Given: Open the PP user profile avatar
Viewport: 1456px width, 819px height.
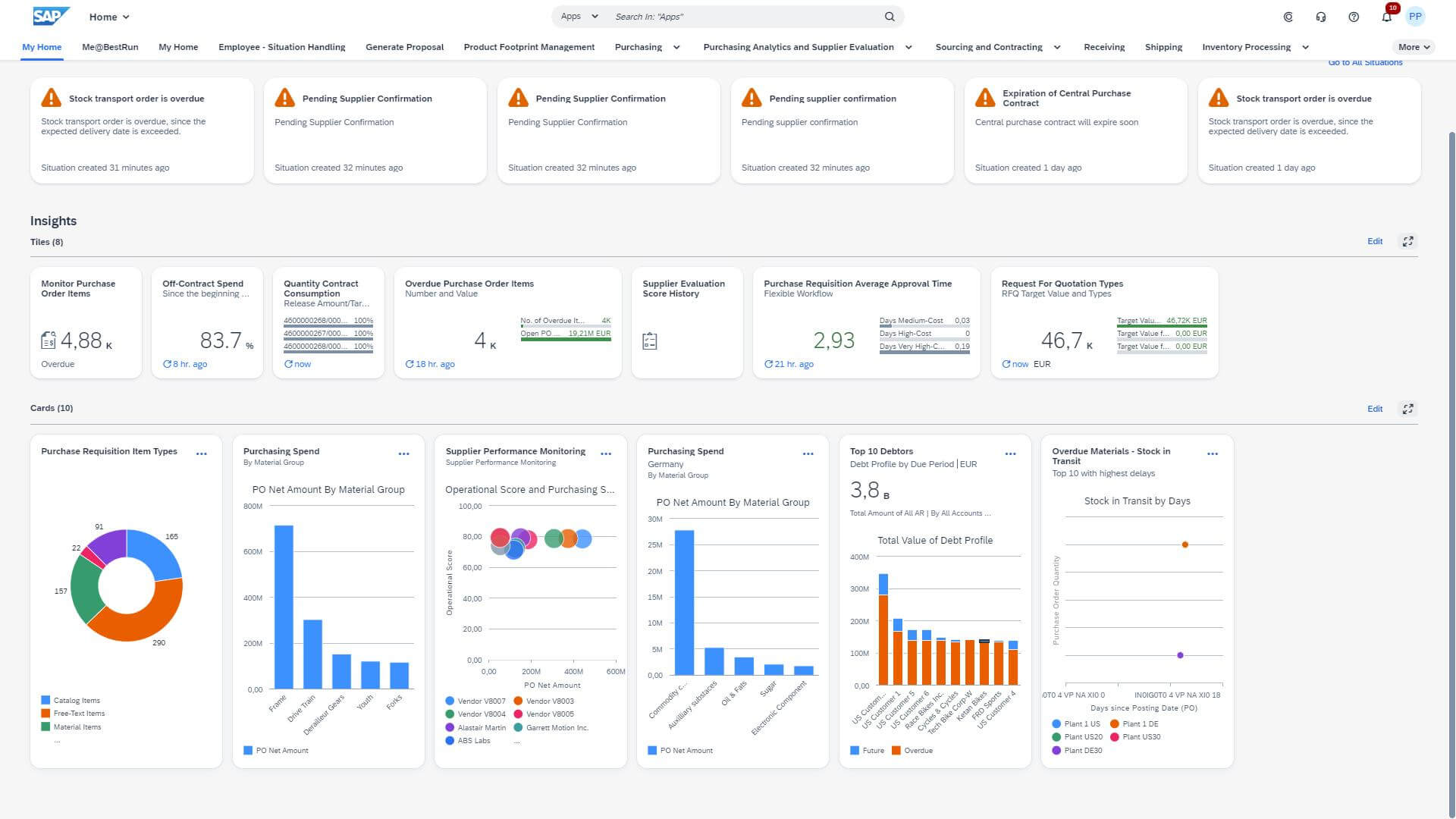Looking at the screenshot, I should (1416, 16).
